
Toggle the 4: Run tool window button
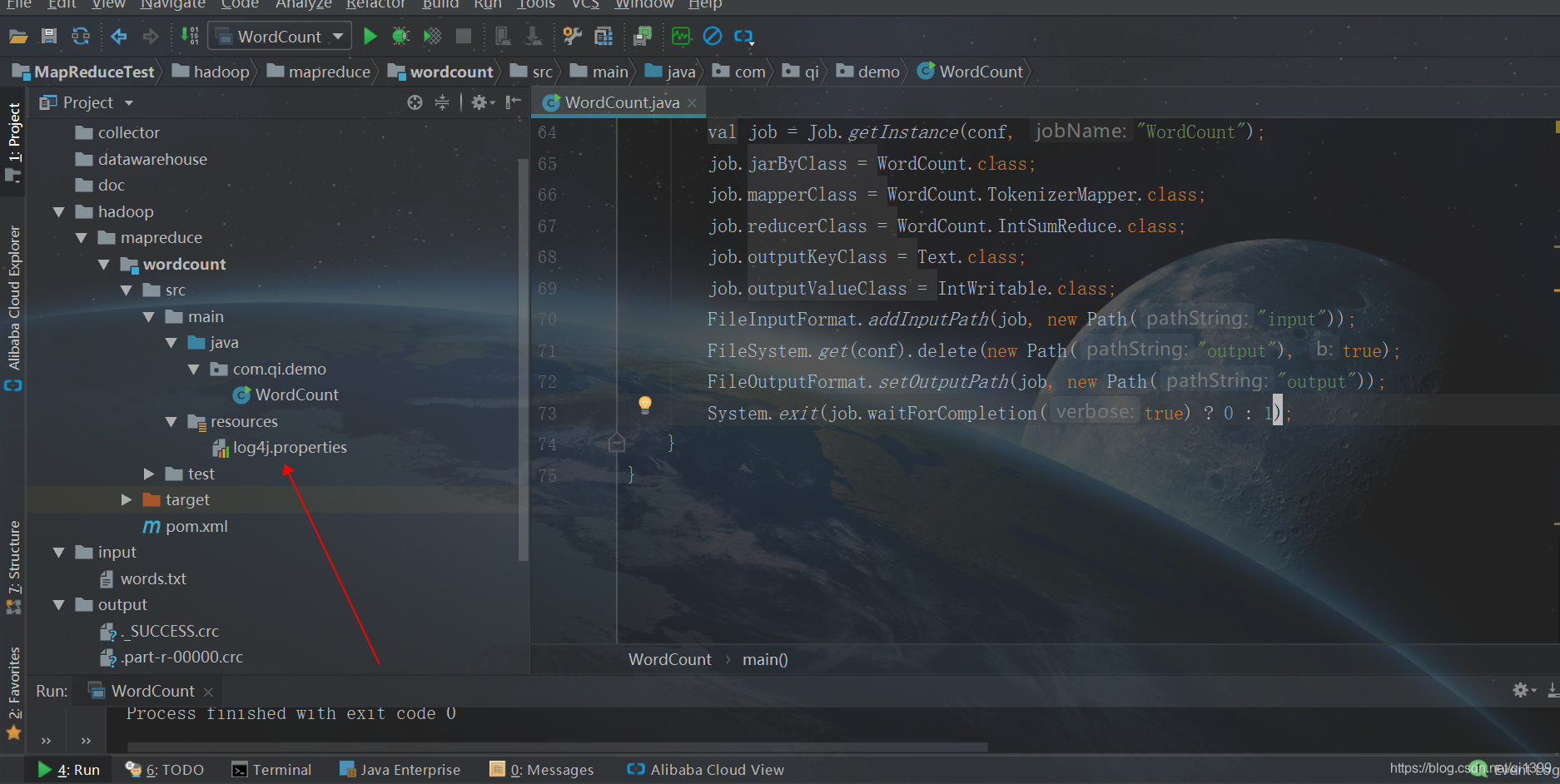pyautogui.click(x=68, y=770)
